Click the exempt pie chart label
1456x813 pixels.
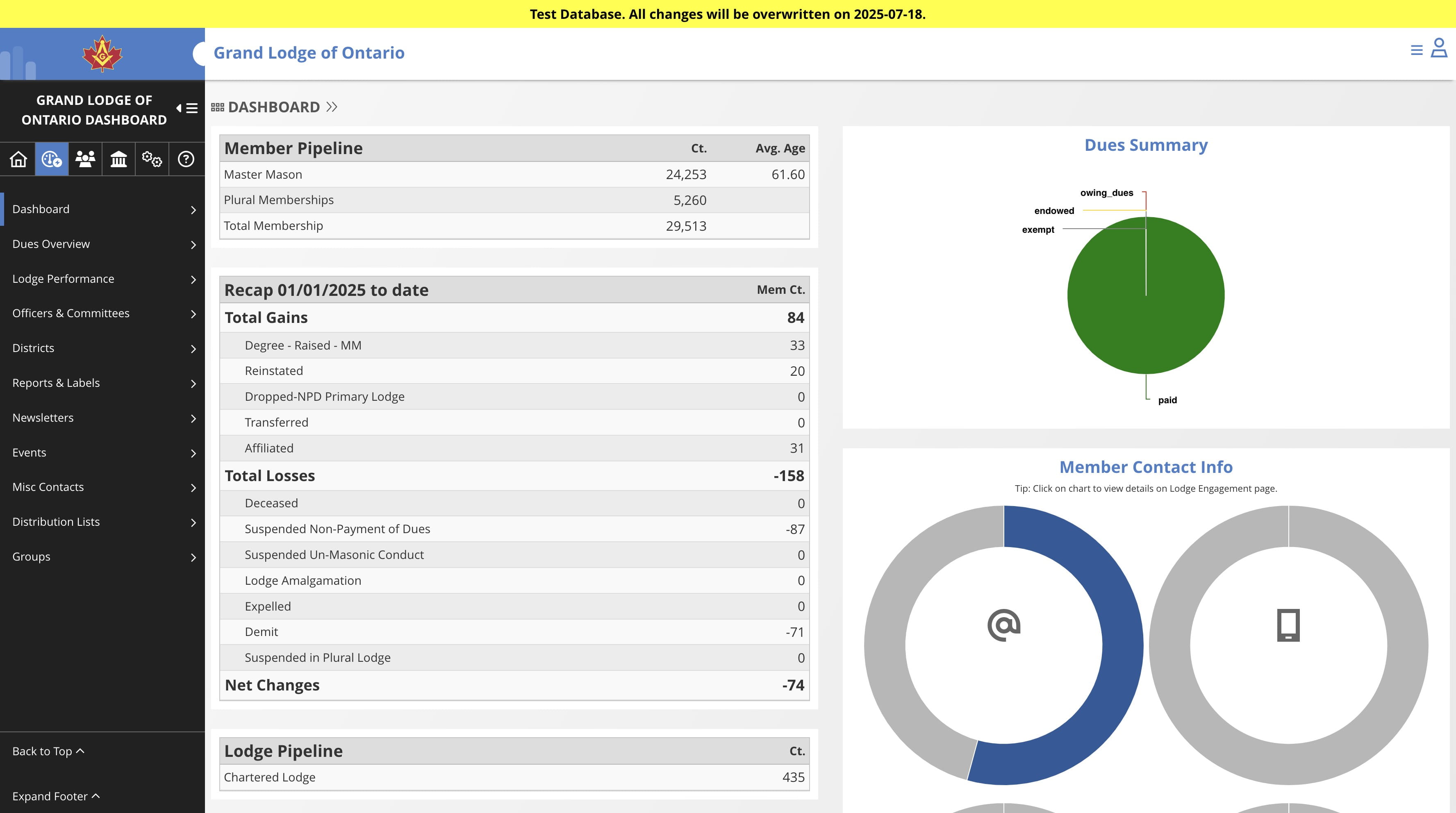pos(1038,230)
